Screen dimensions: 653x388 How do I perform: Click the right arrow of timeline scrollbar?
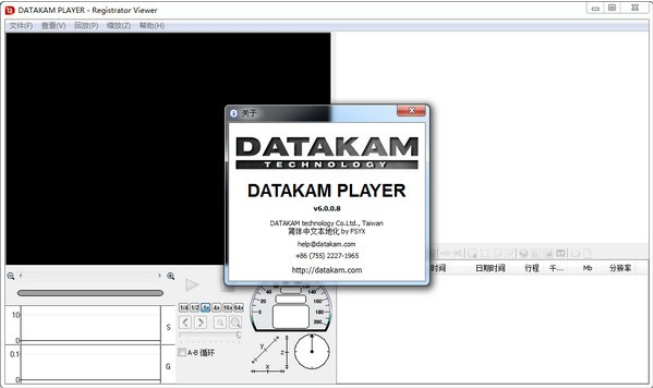[160, 276]
